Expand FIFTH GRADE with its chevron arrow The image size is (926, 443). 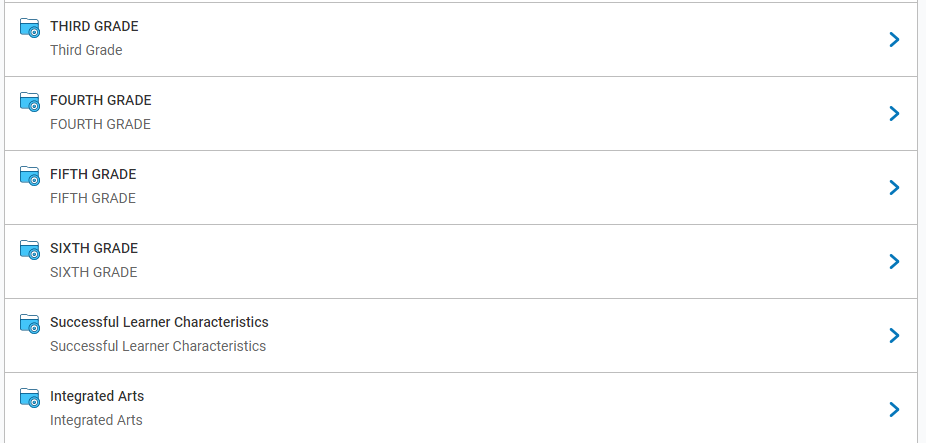(894, 187)
